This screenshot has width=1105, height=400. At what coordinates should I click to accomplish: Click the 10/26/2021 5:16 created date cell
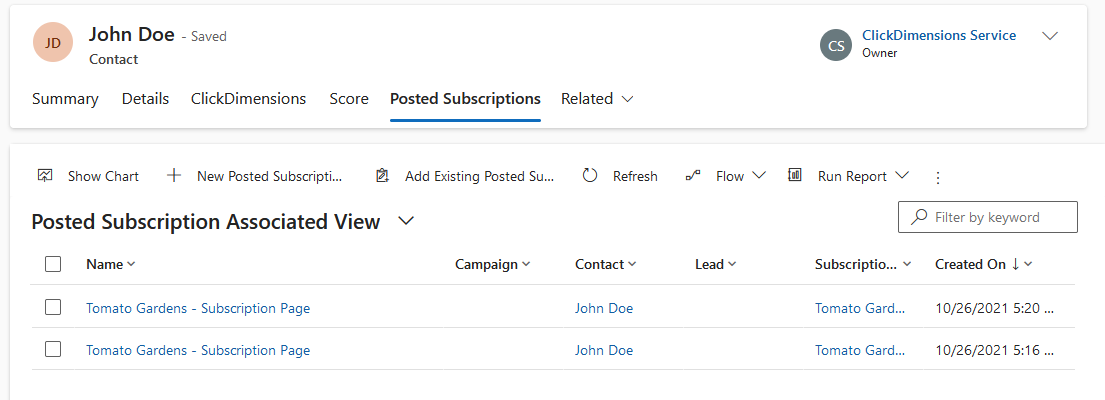(994, 350)
